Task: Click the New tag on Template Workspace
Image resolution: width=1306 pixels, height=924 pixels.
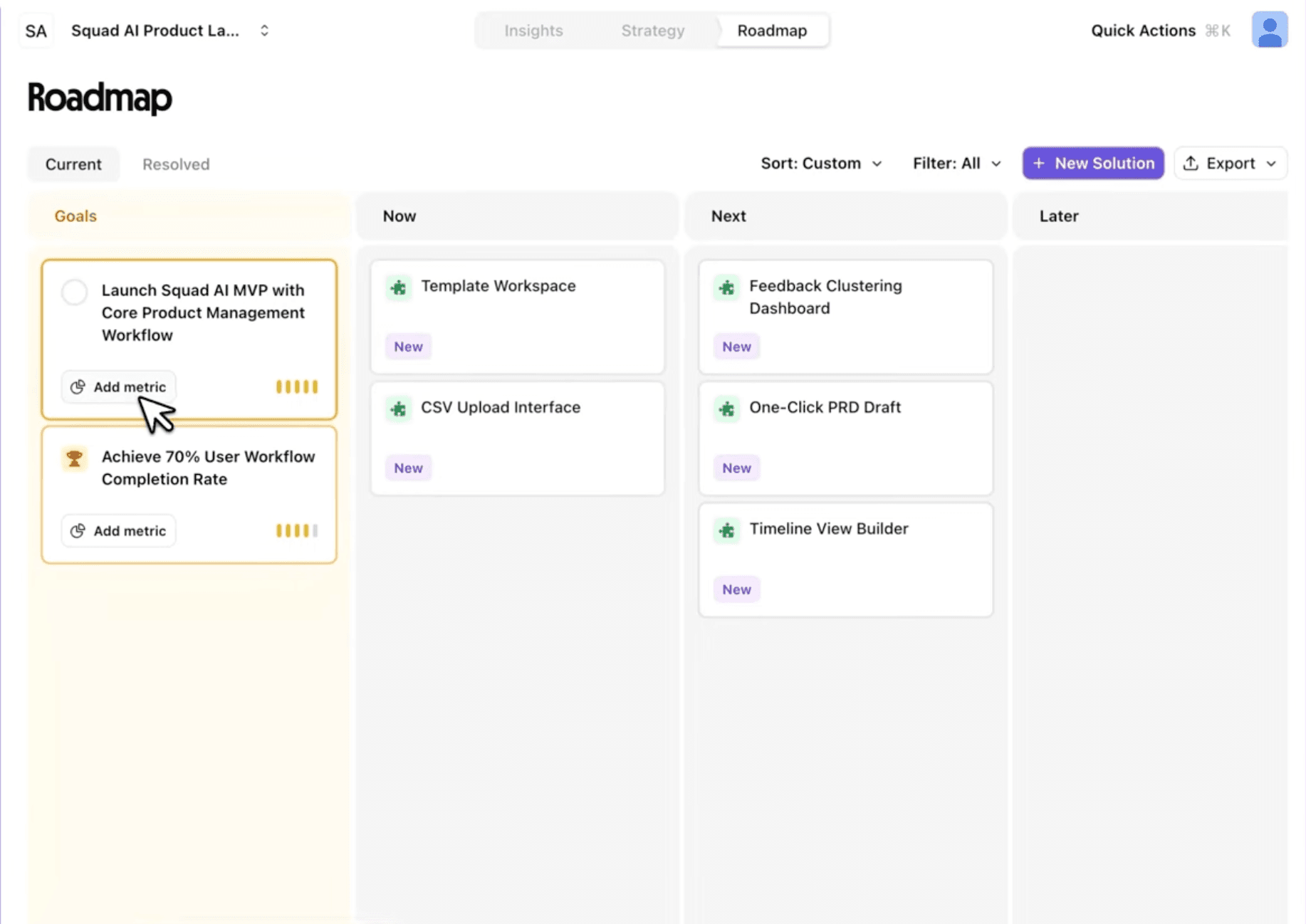Action: 409,347
